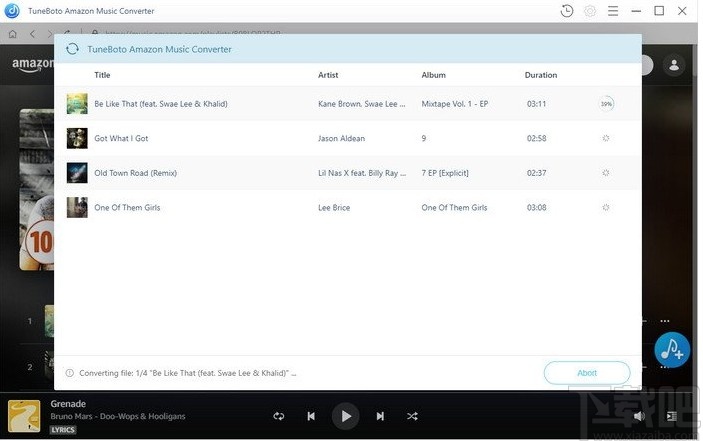Open the conversion history clock icon
The image size is (703, 441).
(567, 11)
